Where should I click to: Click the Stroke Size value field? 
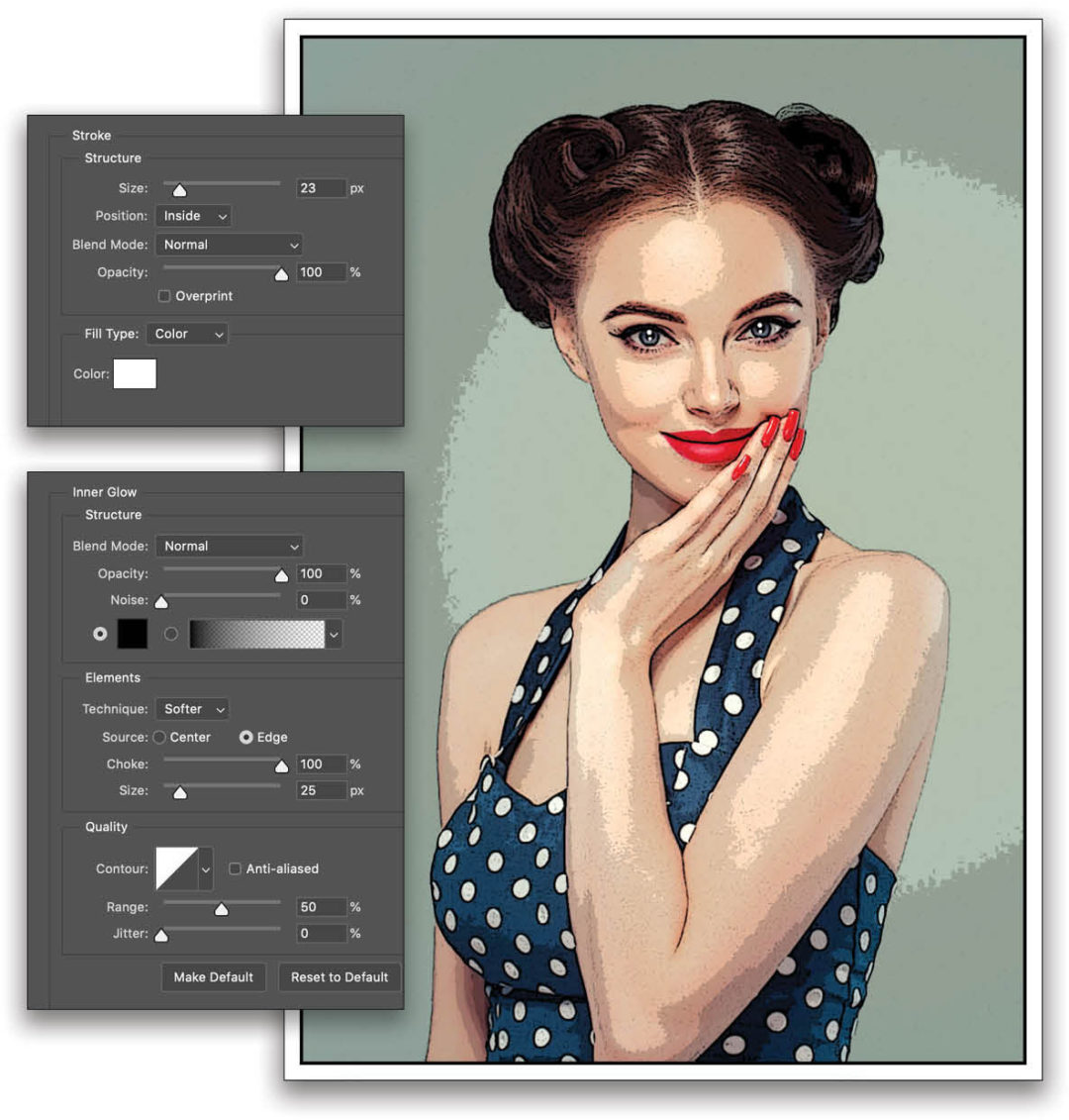tap(321, 188)
